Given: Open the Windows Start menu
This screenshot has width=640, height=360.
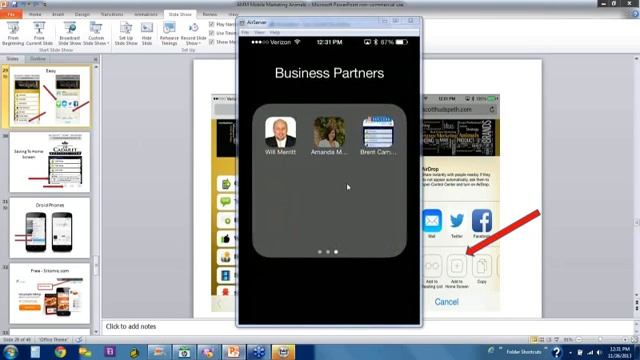Looking at the screenshot, I should [10, 352].
